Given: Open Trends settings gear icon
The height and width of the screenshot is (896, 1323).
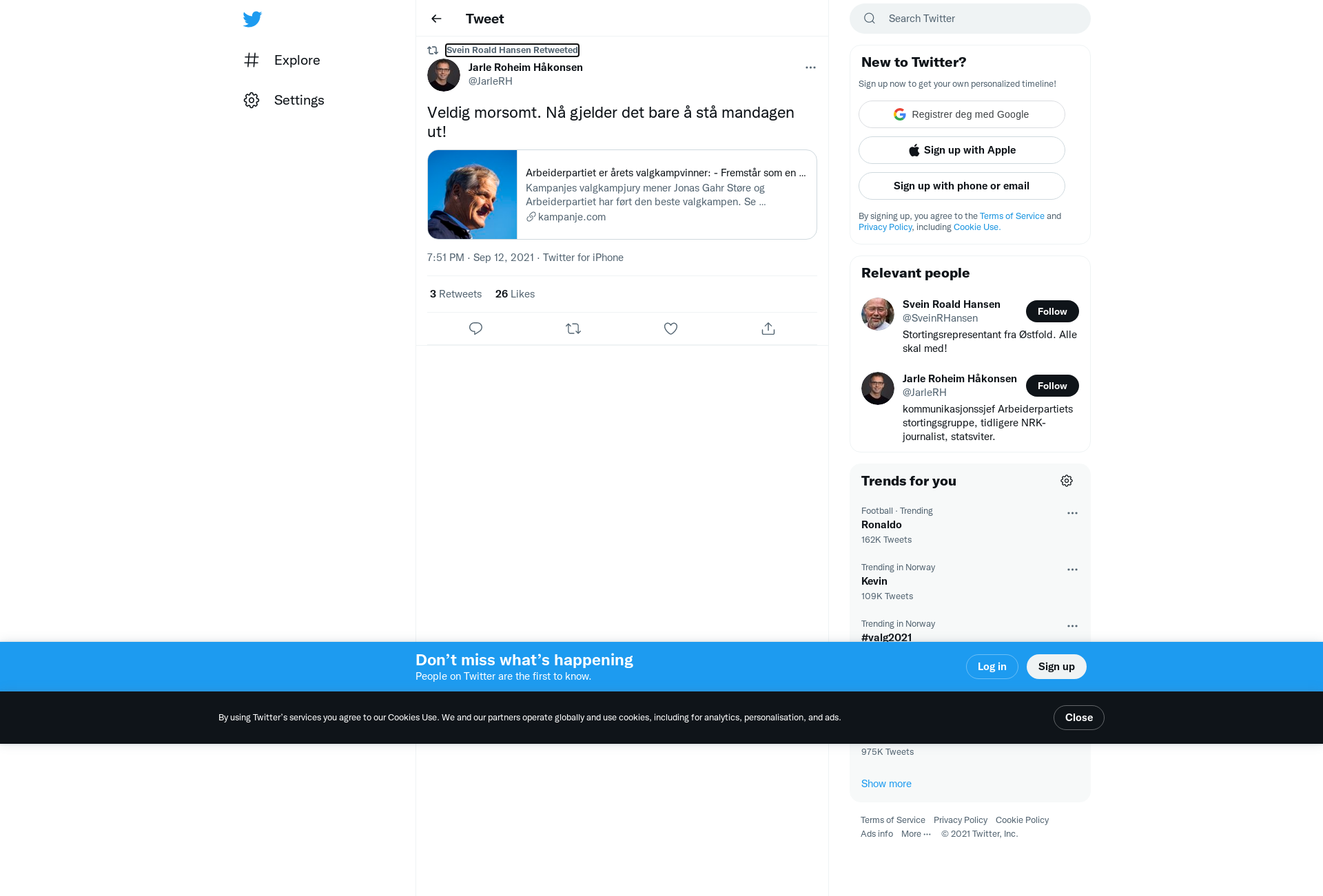Looking at the screenshot, I should (x=1067, y=481).
